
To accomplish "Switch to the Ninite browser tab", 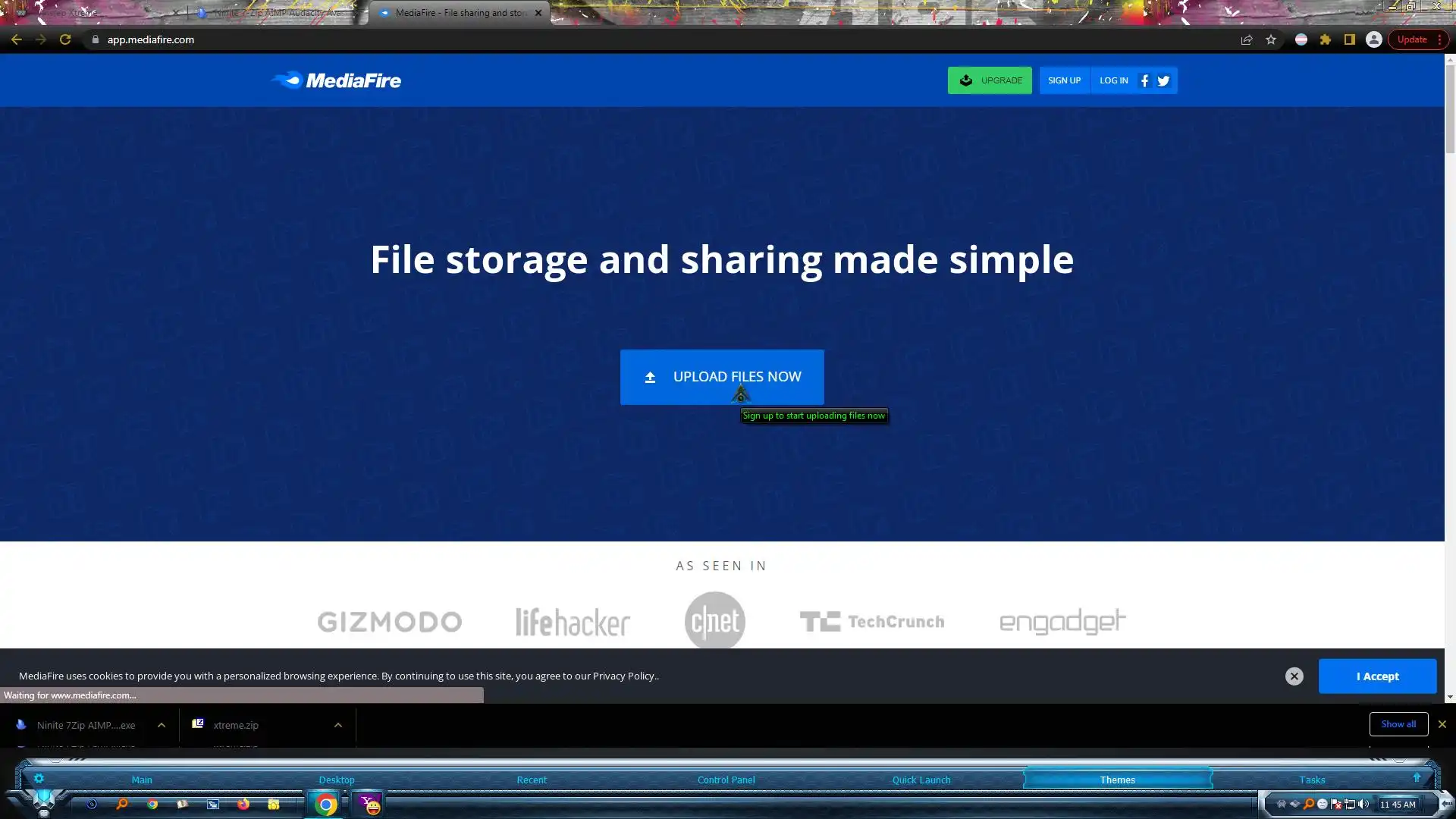I will coord(277,13).
